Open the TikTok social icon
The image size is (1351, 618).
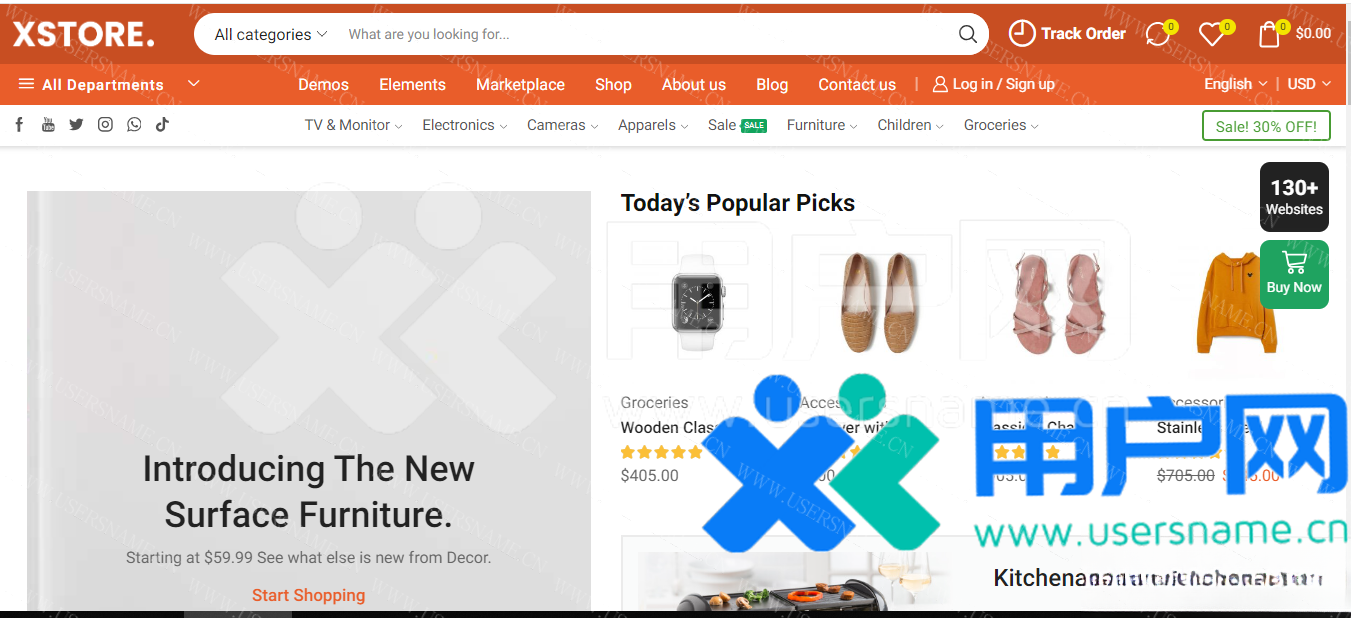(x=162, y=125)
